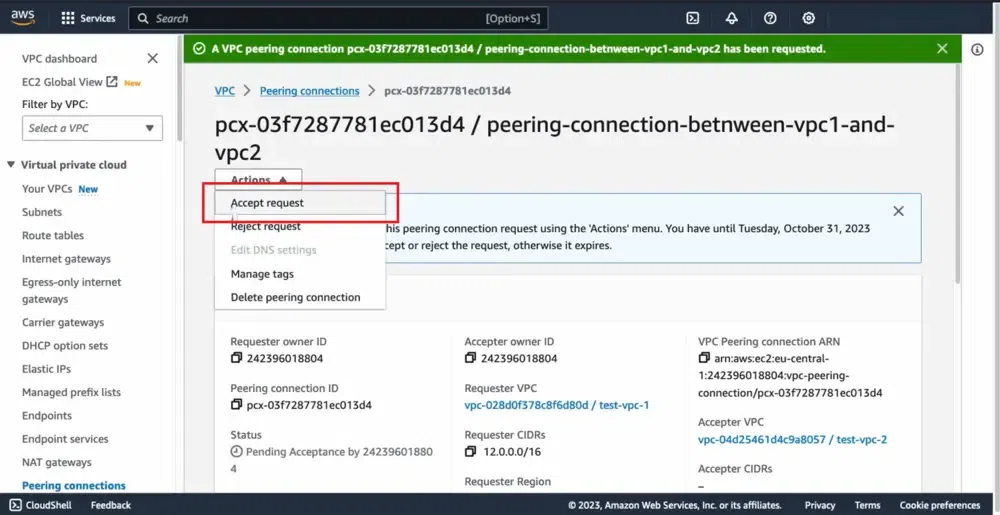The width and height of the screenshot is (1000, 515).
Task: Dismiss the green success banner
Action: click(x=942, y=48)
